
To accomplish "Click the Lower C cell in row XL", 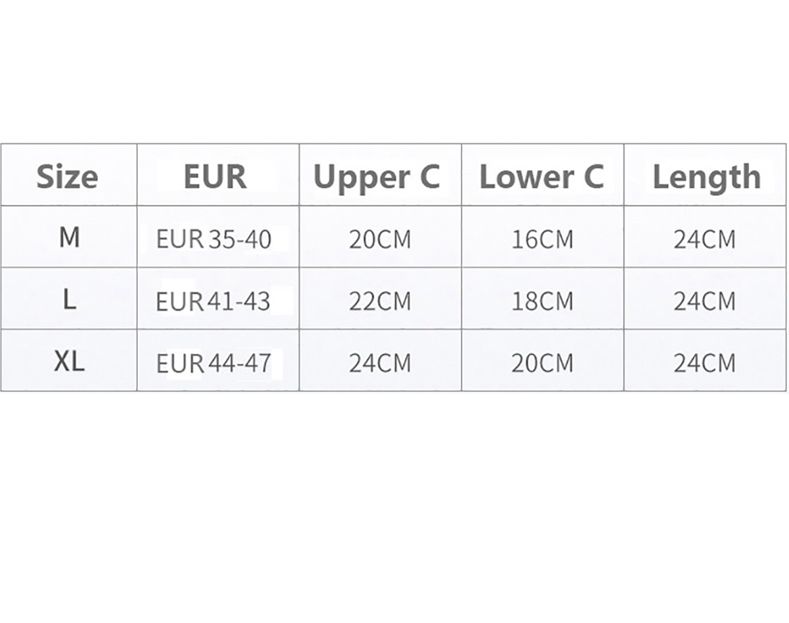I will (542, 362).
